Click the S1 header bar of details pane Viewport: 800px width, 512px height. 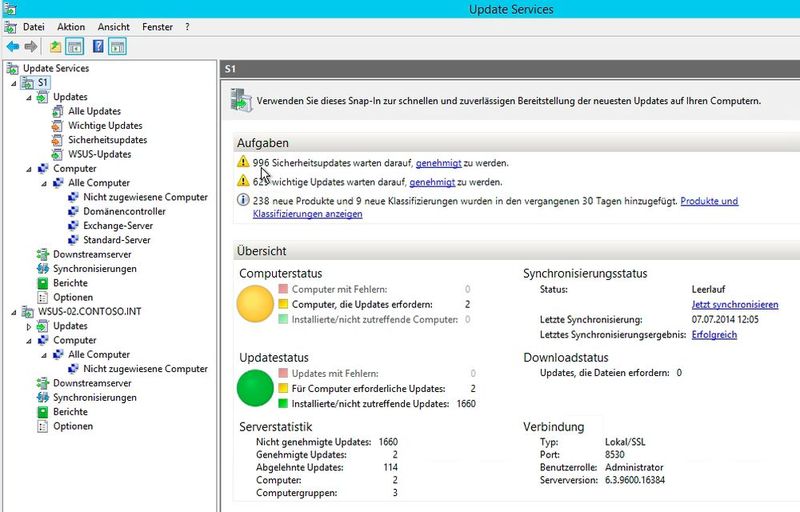point(510,68)
